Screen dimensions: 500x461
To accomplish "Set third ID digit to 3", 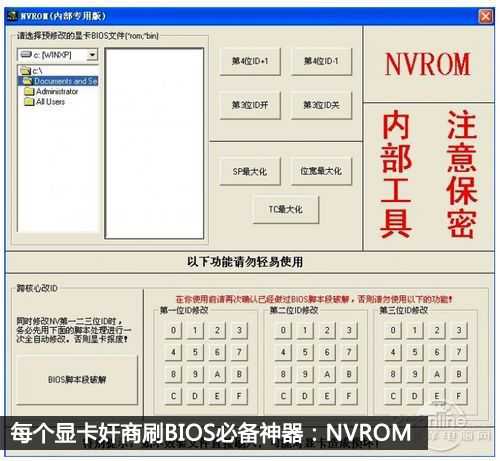I will [x=459, y=330].
